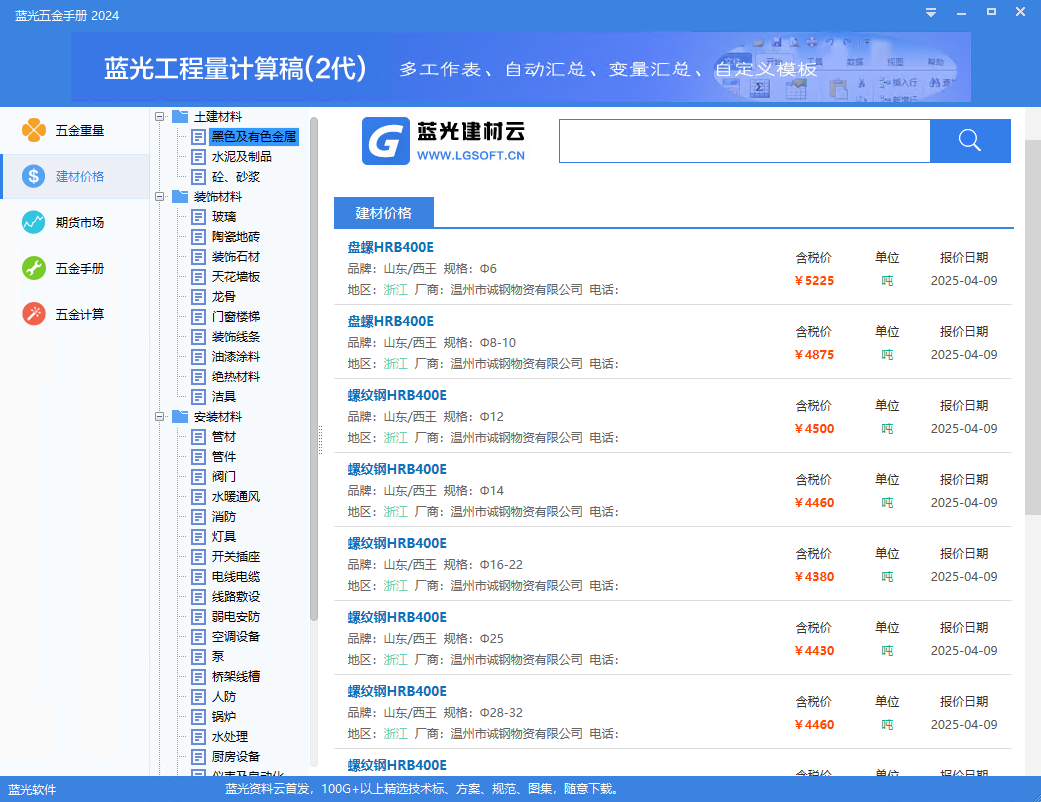Select 绝热材料 category
The width and height of the screenshot is (1041, 802).
236,376
